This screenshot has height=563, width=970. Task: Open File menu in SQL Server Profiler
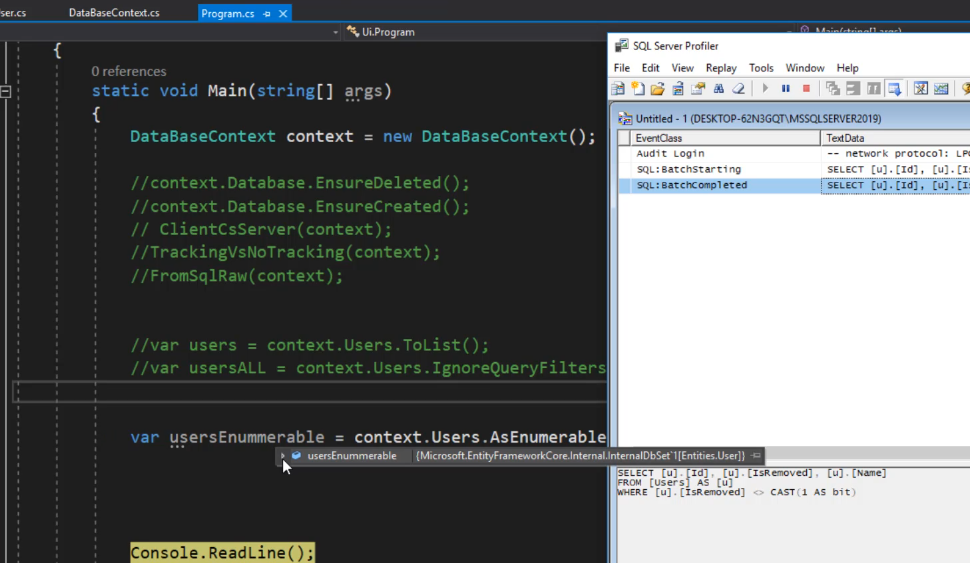[x=622, y=68]
